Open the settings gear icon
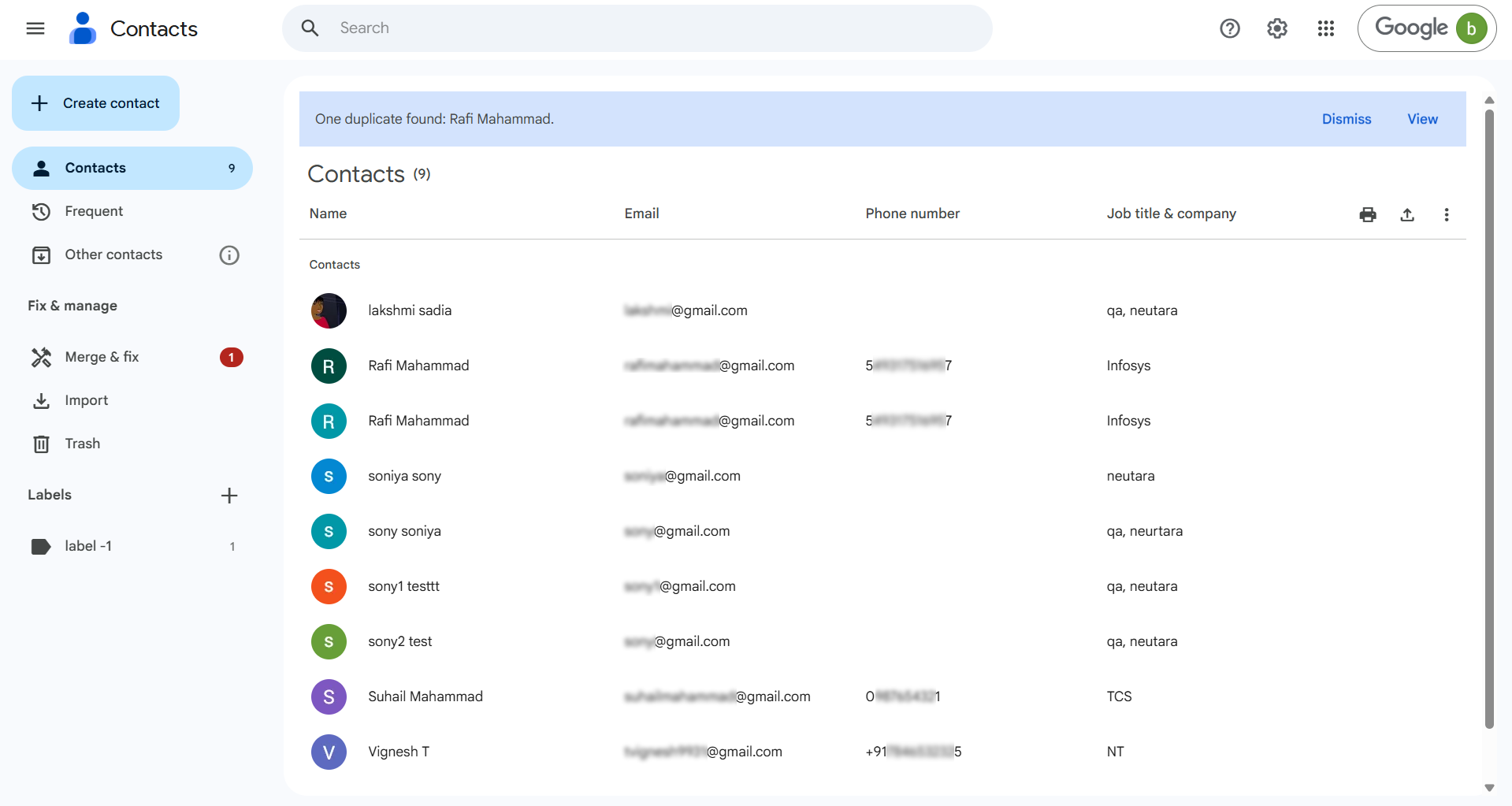The image size is (1512, 806). pos(1277,28)
